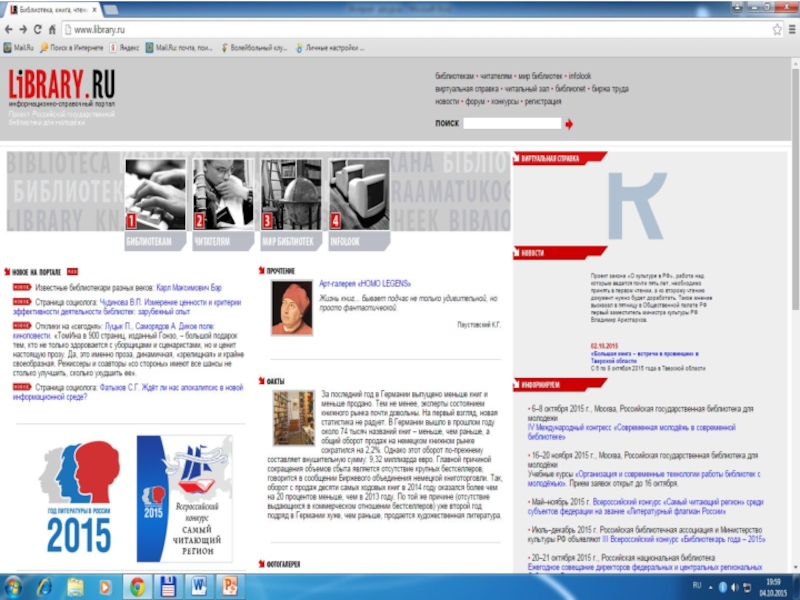Open link Карл Максимович Бэр
Viewport: 800px width, 600px height.
[x=189, y=288]
